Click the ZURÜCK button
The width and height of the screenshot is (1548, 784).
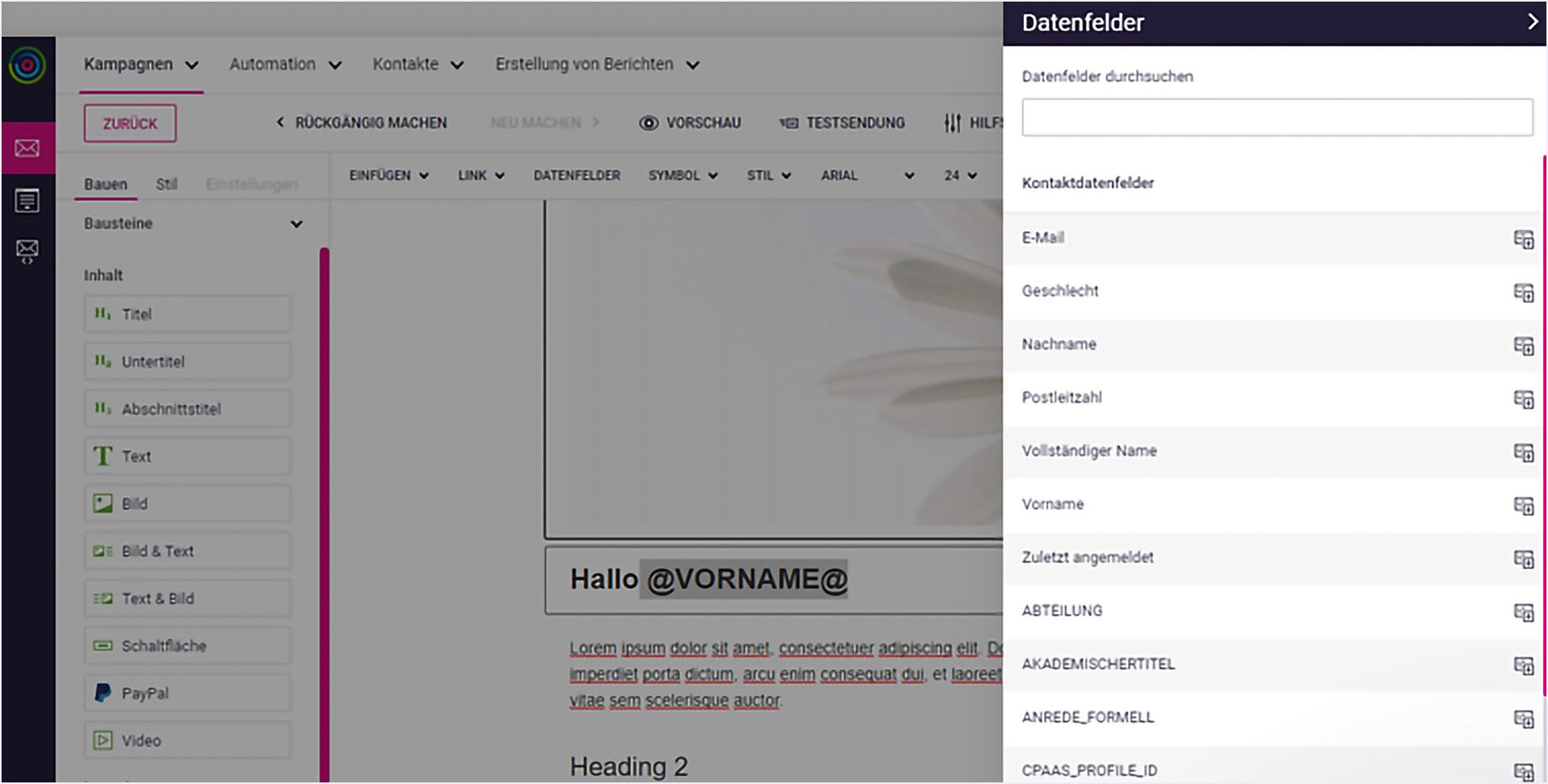click(x=129, y=122)
